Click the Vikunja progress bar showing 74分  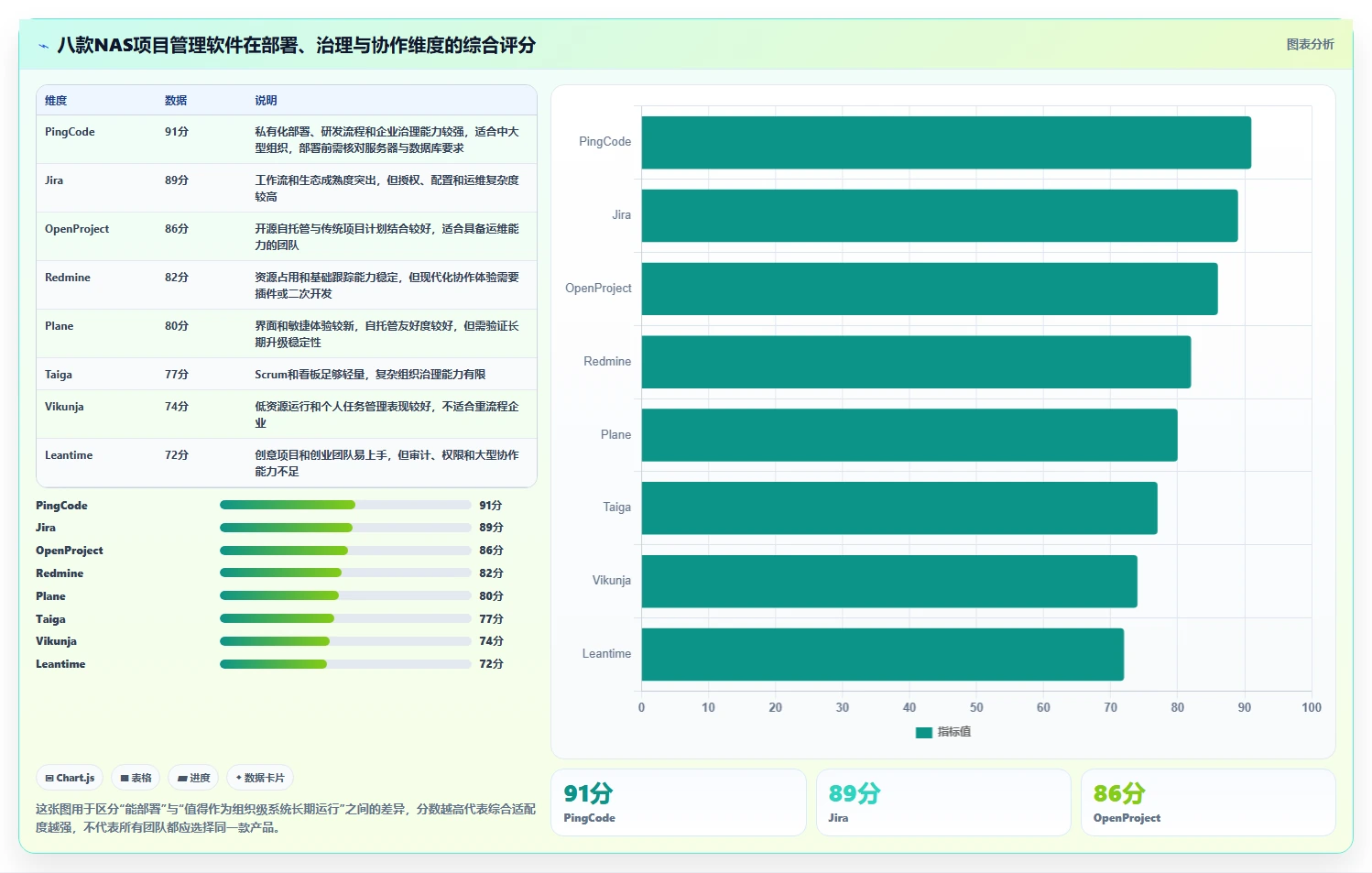point(345,641)
